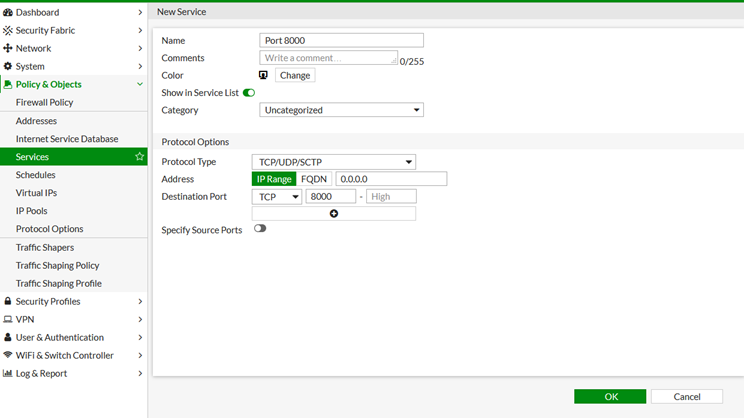744x418 pixels.
Task: Click the Log & Report chart icon
Action: [x=8, y=373]
